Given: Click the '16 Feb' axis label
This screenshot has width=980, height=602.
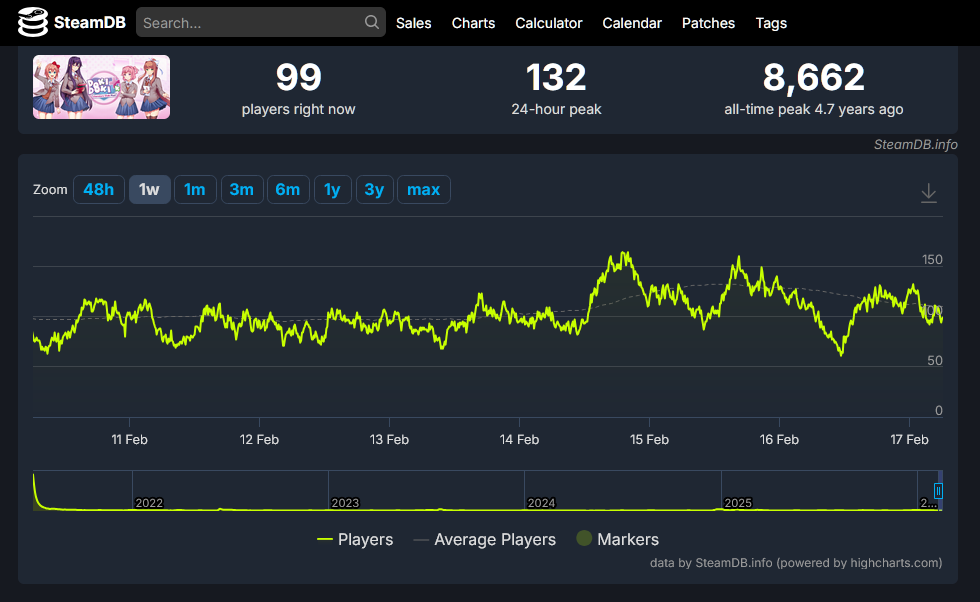Looking at the screenshot, I should [779, 439].
